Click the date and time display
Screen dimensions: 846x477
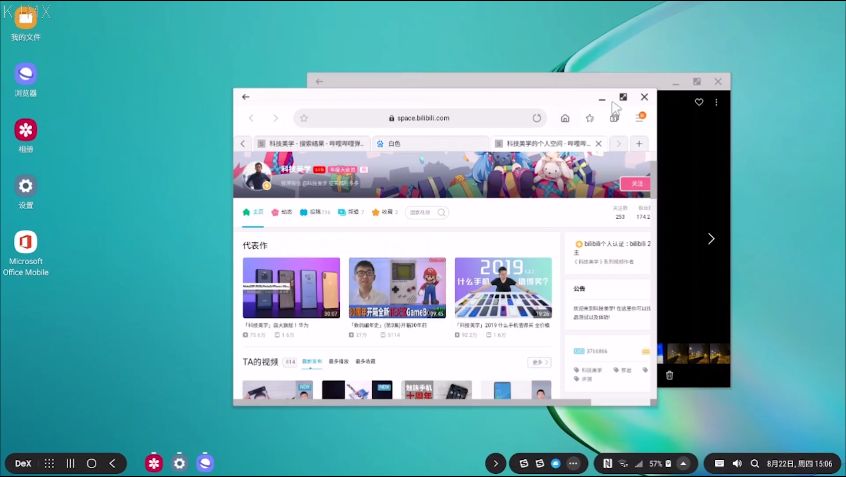click(x=800, y=463)
